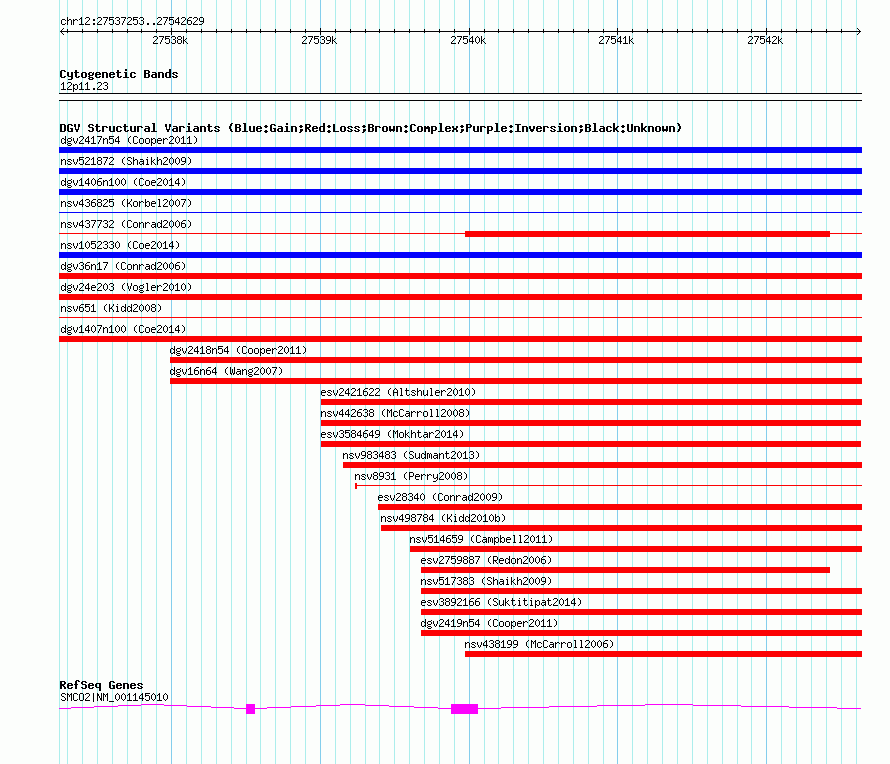Select variant esv2759887 (Redon2006) label

(486, 560)
